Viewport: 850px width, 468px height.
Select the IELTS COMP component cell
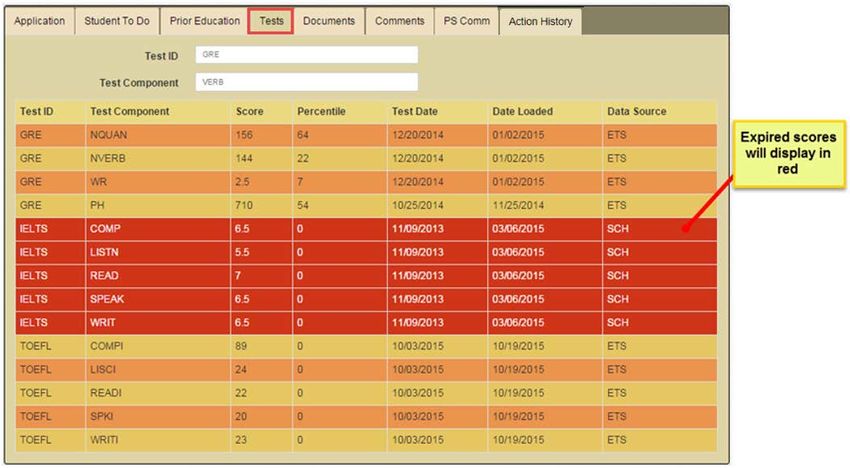point(158,229)
